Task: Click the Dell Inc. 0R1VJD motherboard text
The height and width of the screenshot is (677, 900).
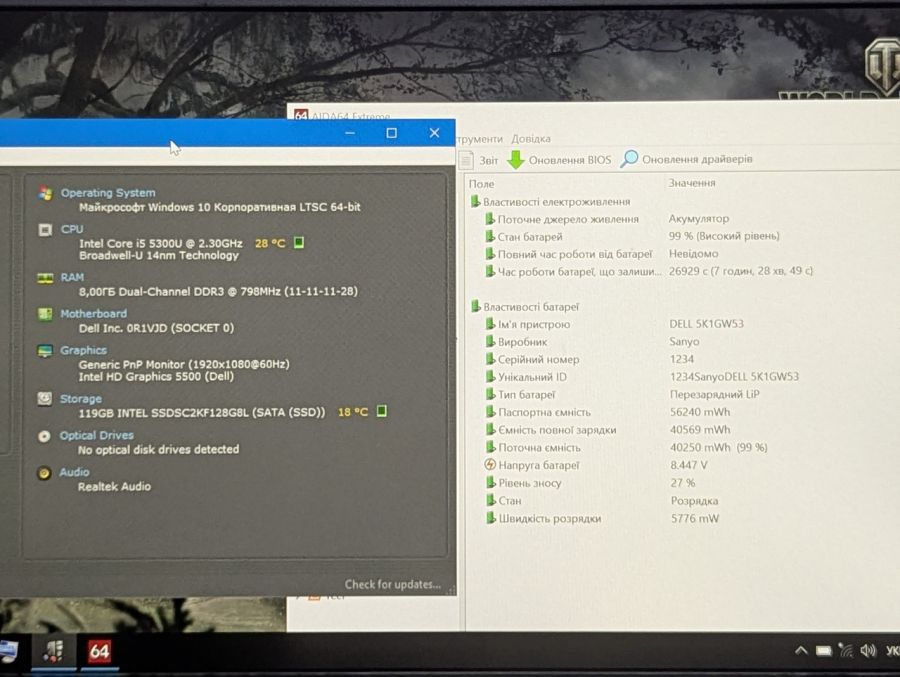Action: tap(156, 328)
